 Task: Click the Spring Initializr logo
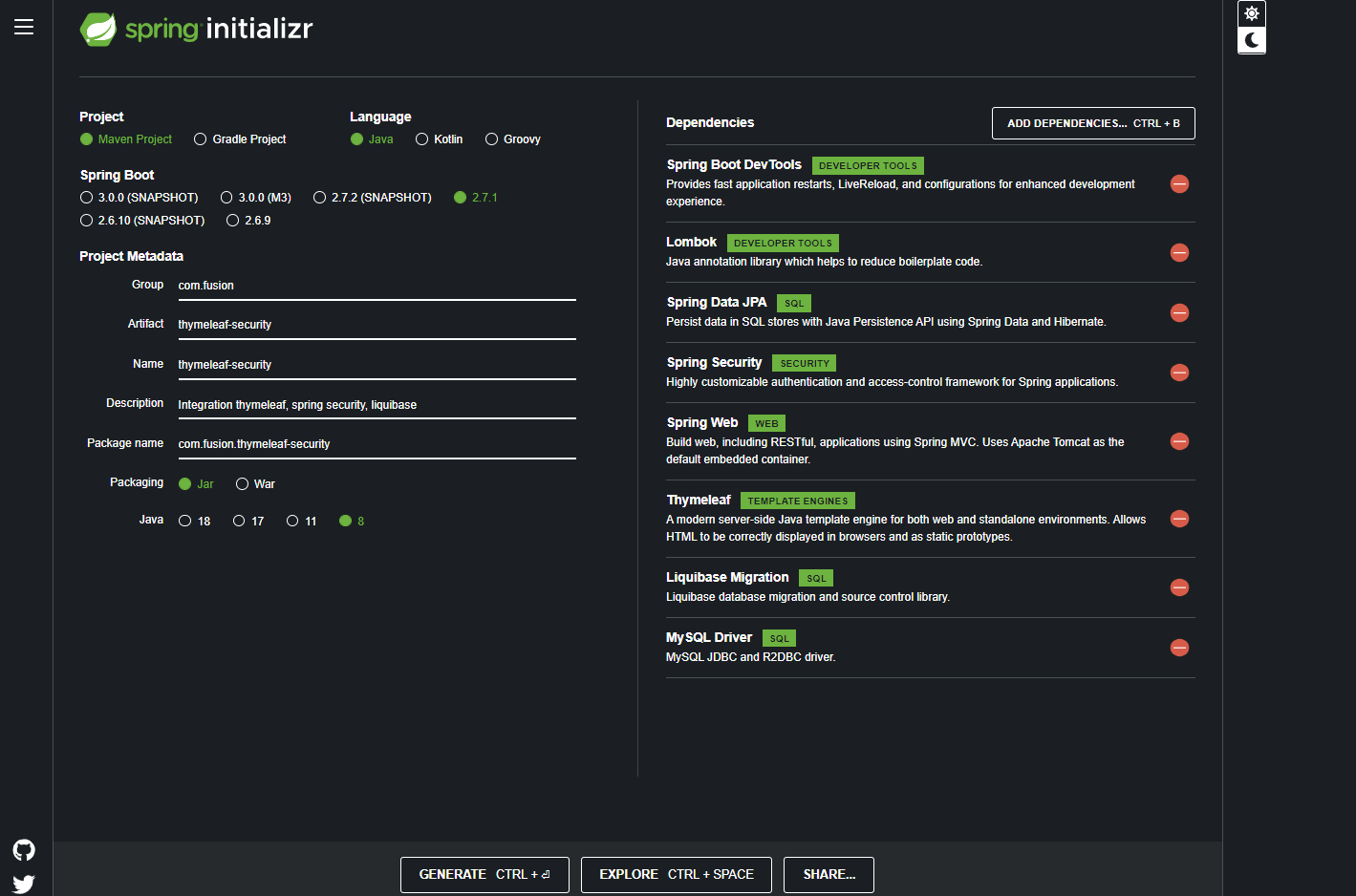pos(196,29)
